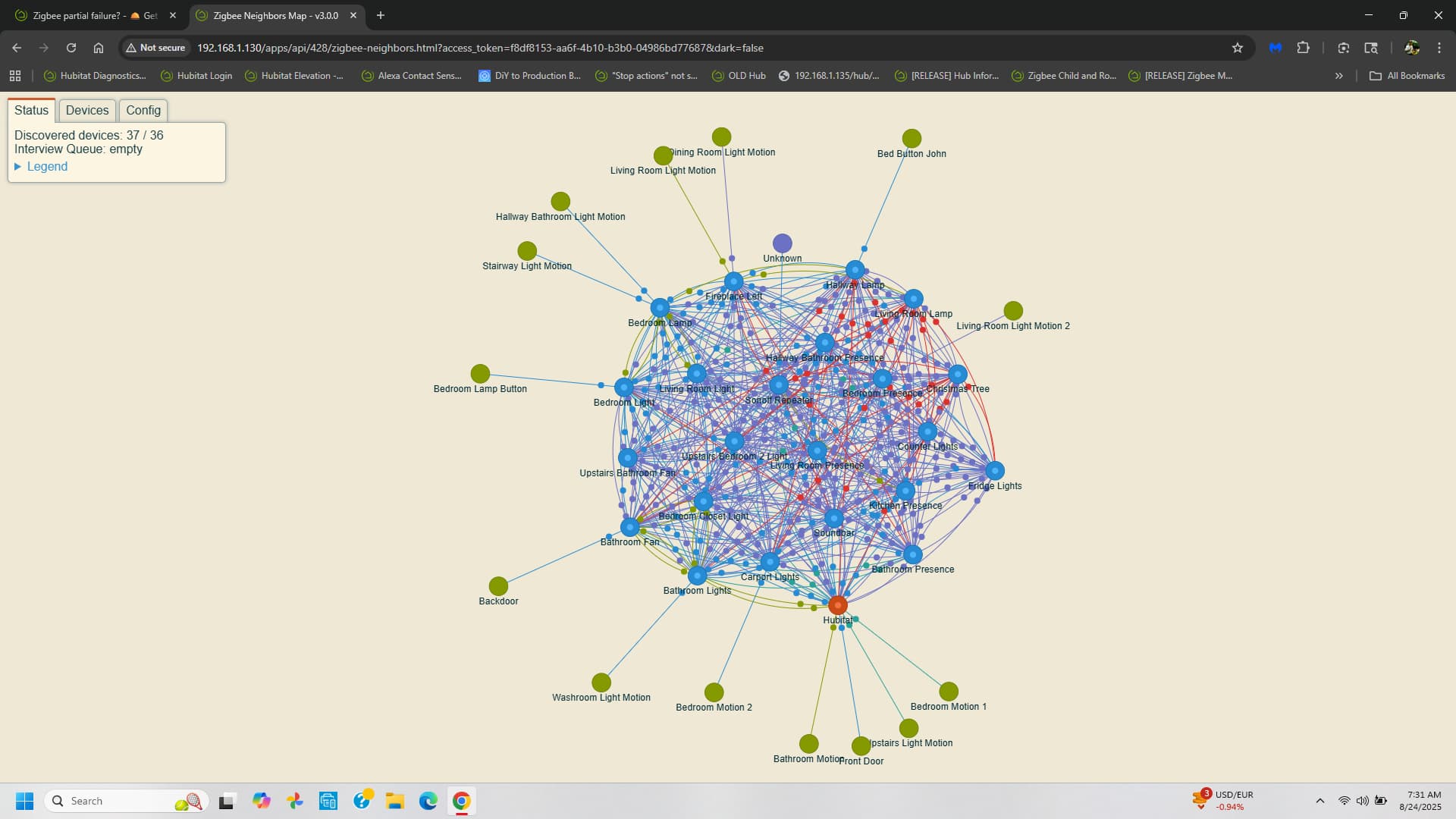Show hidden bookmarks with the chevron
Image resolution: width=1456 pixels, height=819 pixels.
click(1338, 76)
